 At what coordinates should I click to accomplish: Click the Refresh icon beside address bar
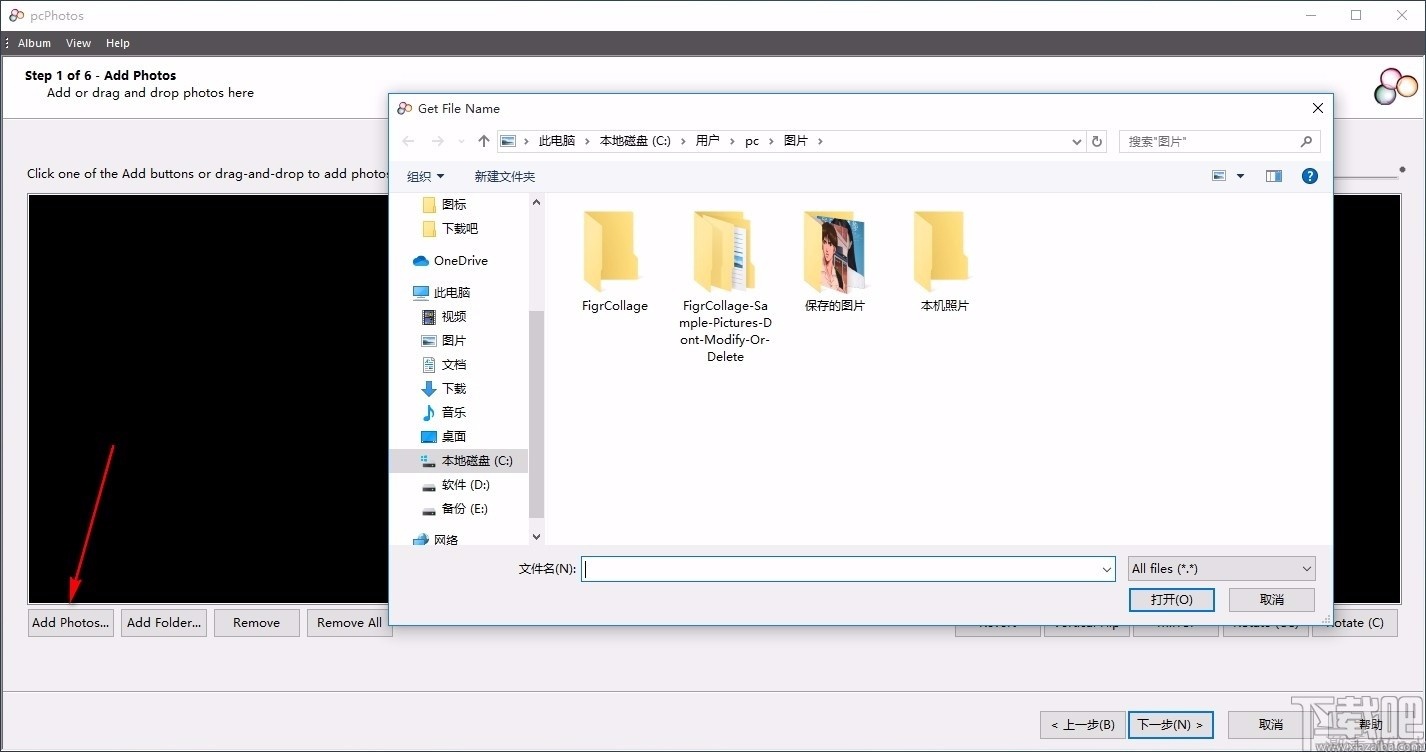pos(1096,141)
